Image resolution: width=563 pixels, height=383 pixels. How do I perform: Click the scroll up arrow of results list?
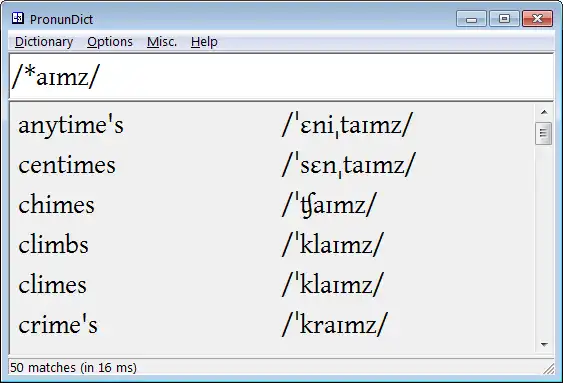tap(544, 112)
